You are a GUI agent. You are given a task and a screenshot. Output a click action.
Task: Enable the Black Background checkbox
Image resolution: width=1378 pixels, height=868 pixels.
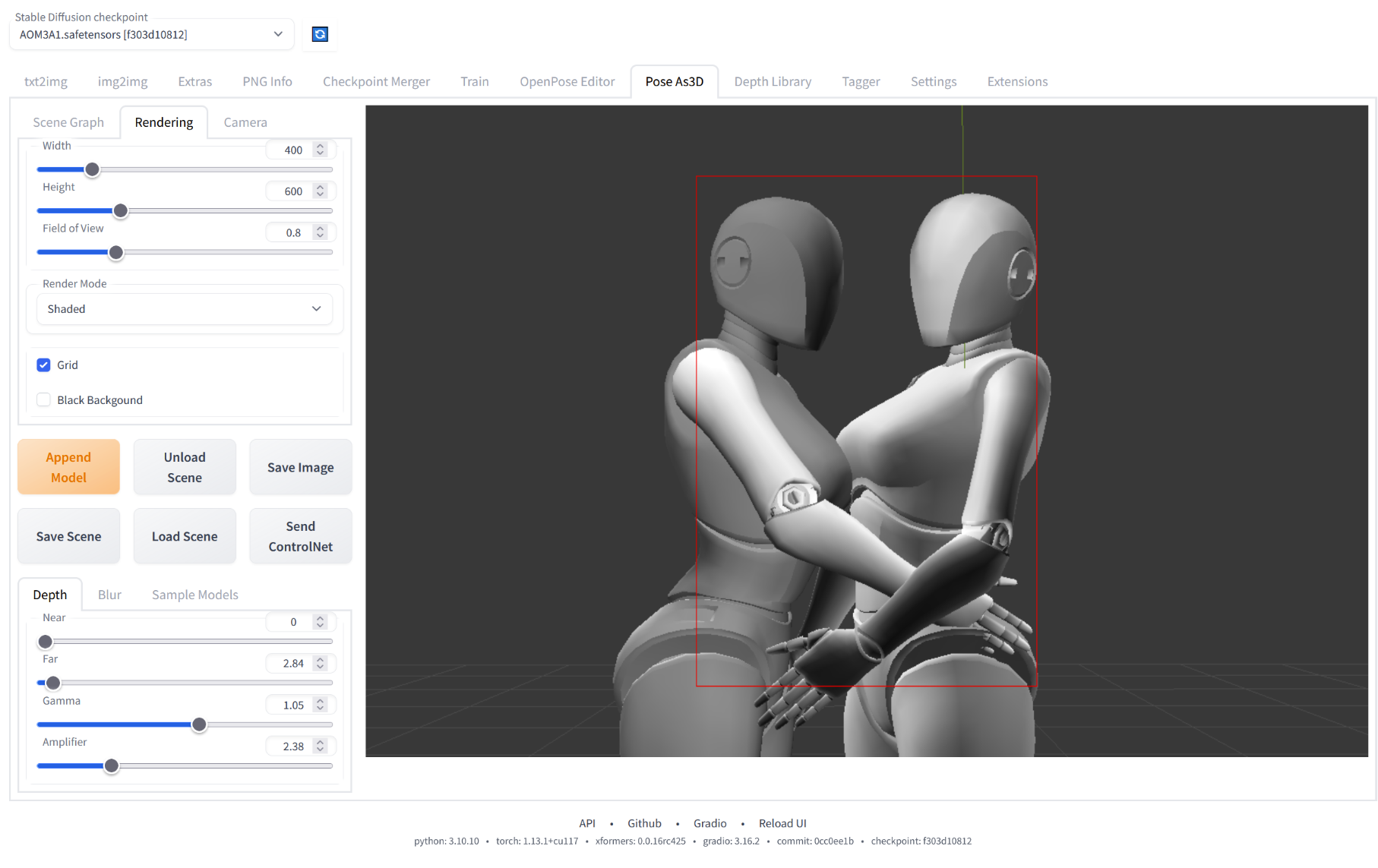(44, 400)
